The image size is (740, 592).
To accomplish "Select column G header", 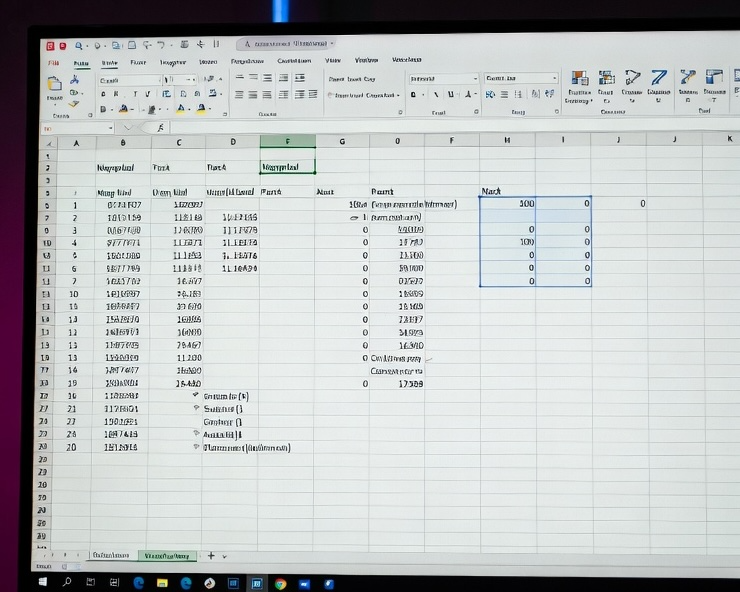I will click(x=342, y=141).
